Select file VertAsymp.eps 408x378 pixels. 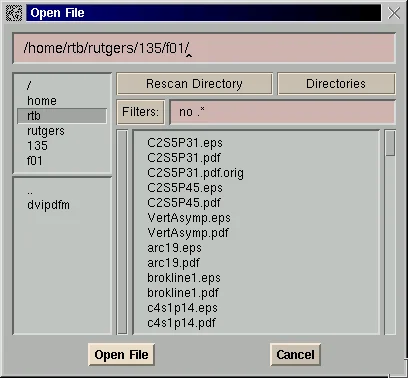[189, 218]
